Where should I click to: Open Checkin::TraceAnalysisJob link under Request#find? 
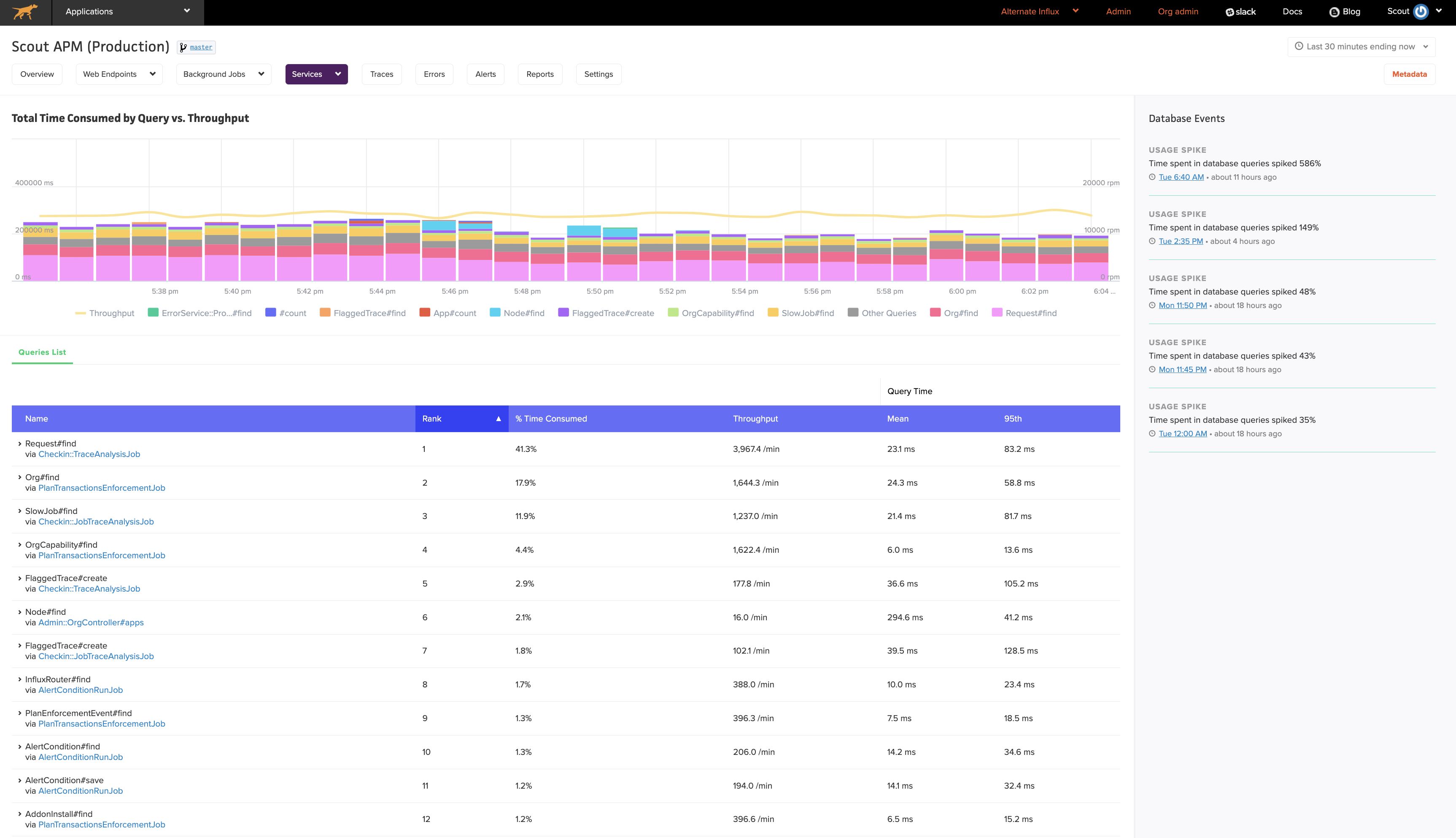click(x=89, y=454)
